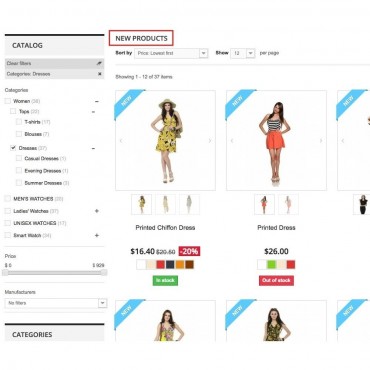Show next image of Printed Chiffon Dress
This screenshot has height=370, width=370.
click(x=210, y=141)
